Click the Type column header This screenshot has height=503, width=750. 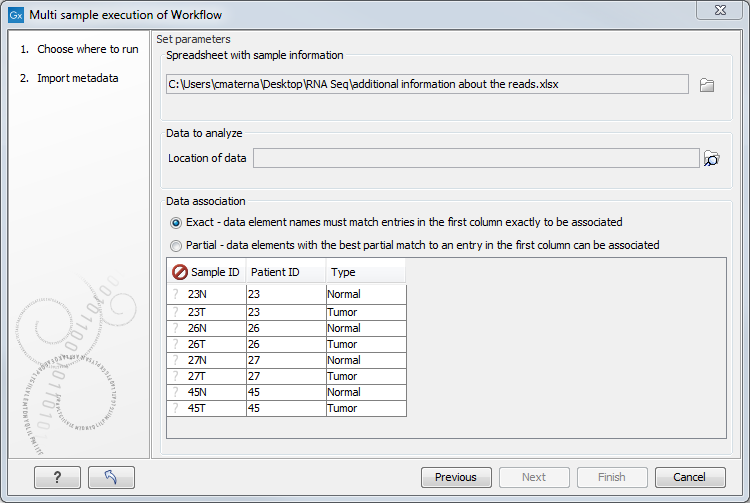point(365,272)
